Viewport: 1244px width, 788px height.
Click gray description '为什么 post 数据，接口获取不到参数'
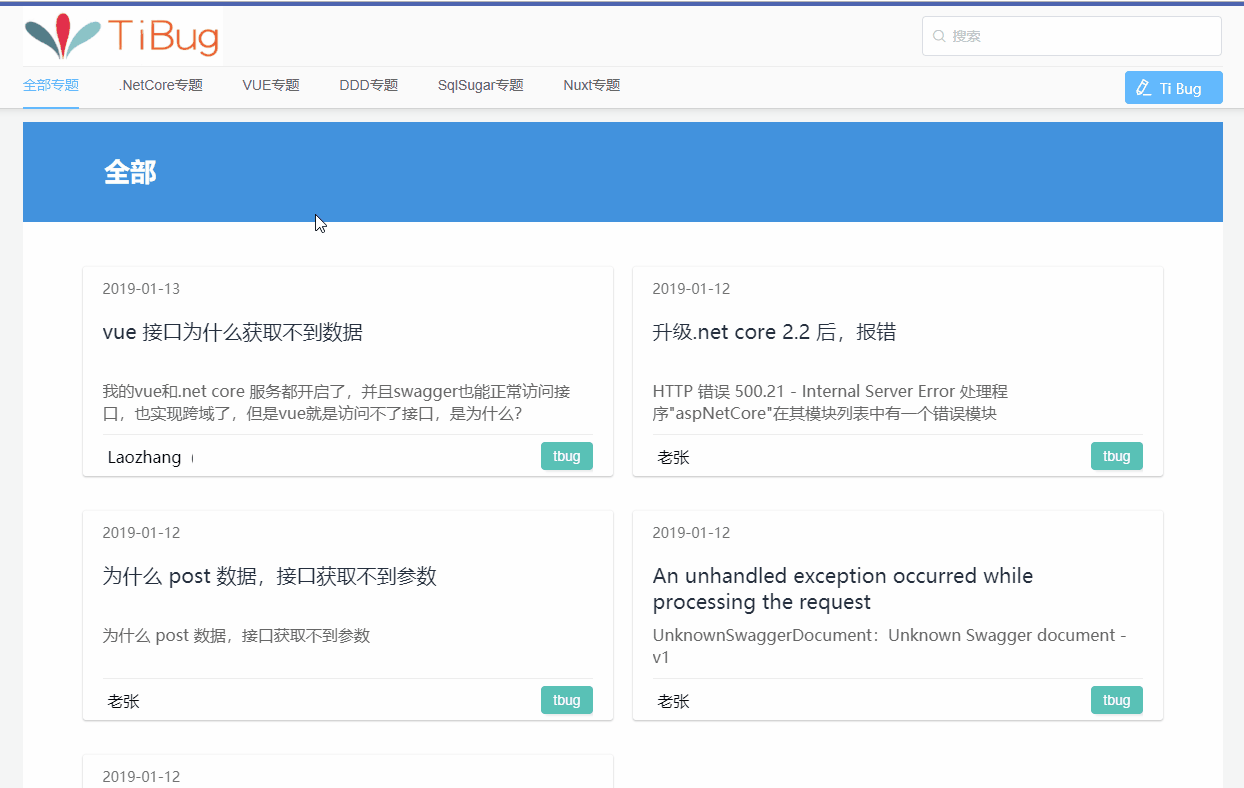(236, 635)
